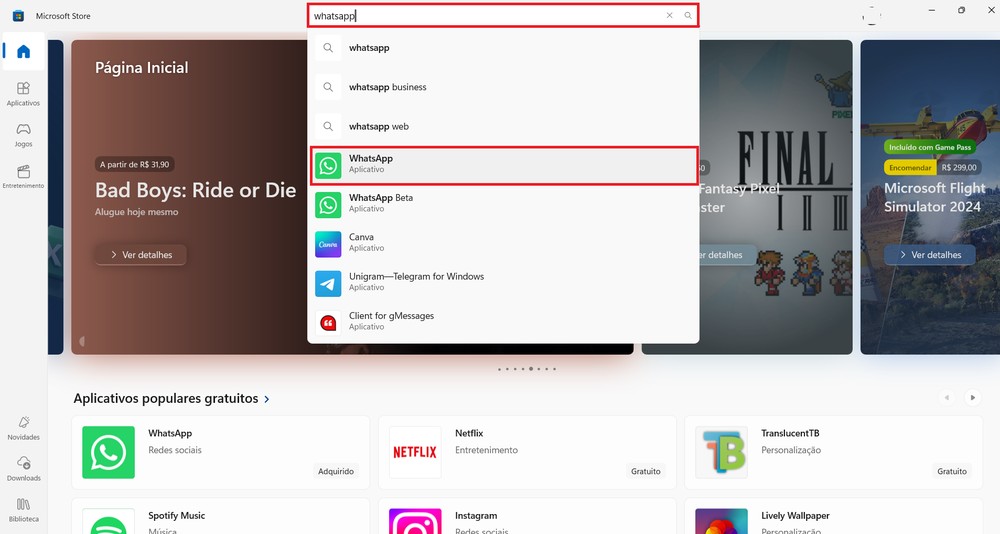
Task: Open Biblioteca in the sidebar
Action: point(24,510)
